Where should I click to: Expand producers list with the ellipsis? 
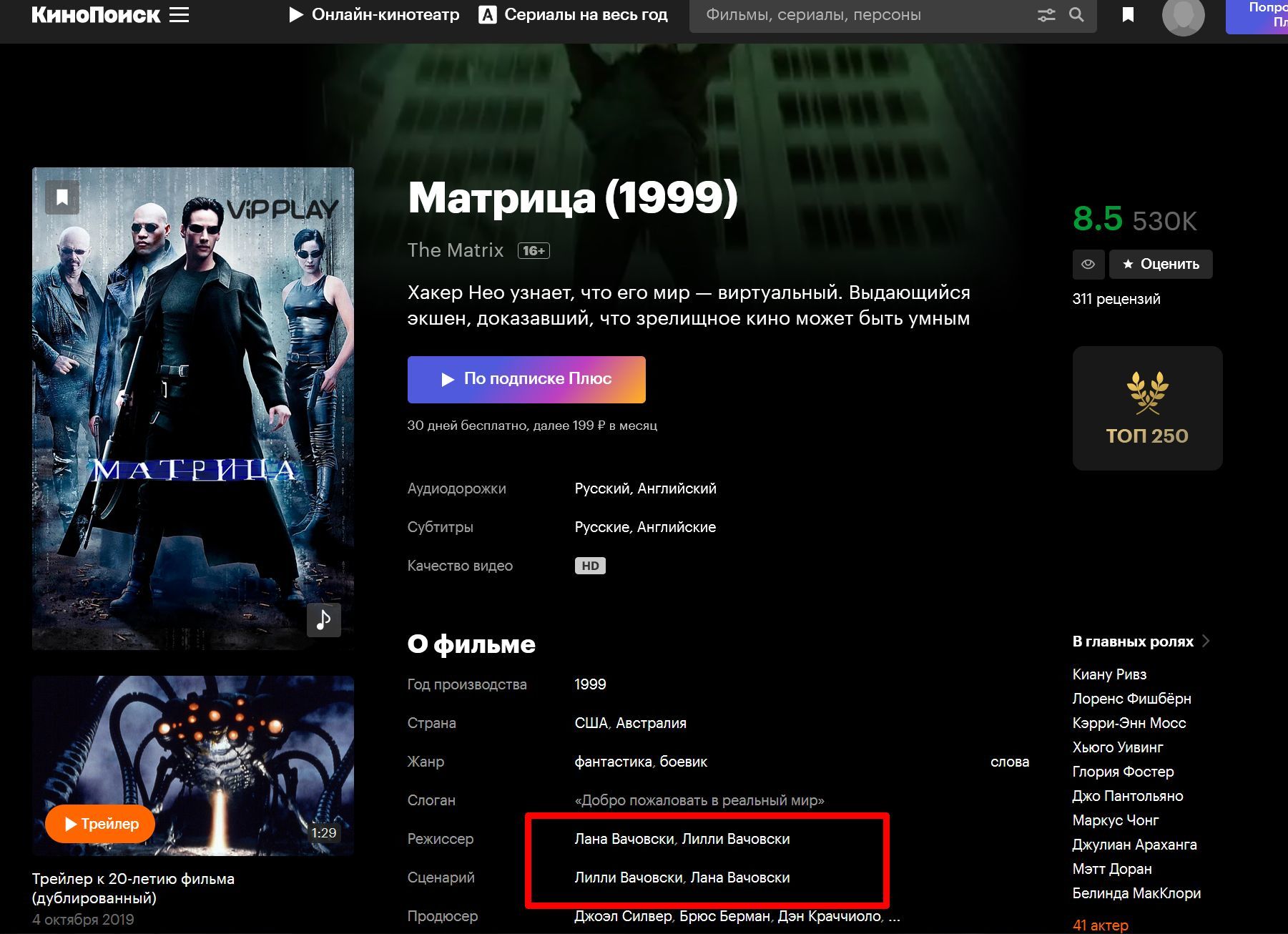point(894,918)
